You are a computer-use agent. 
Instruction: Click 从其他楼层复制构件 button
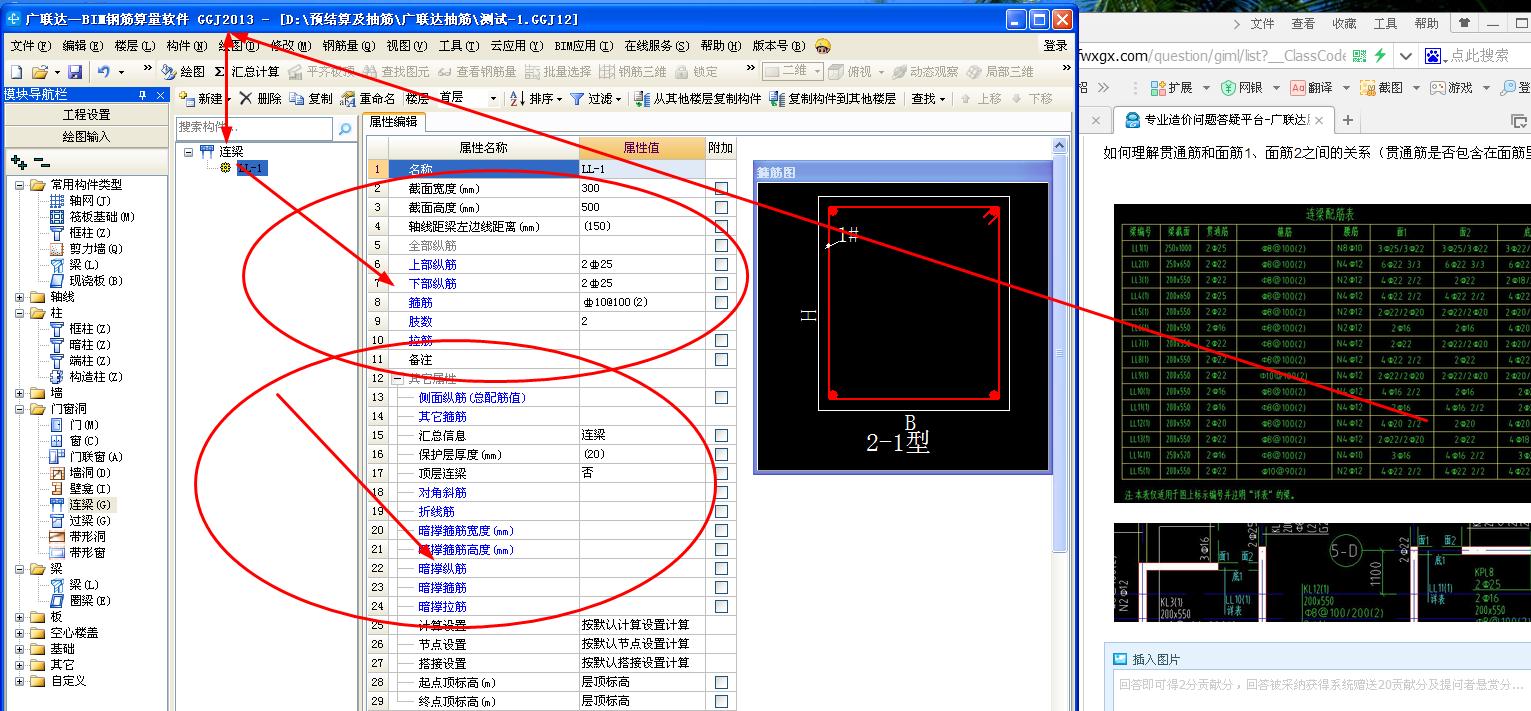[698, 99]
